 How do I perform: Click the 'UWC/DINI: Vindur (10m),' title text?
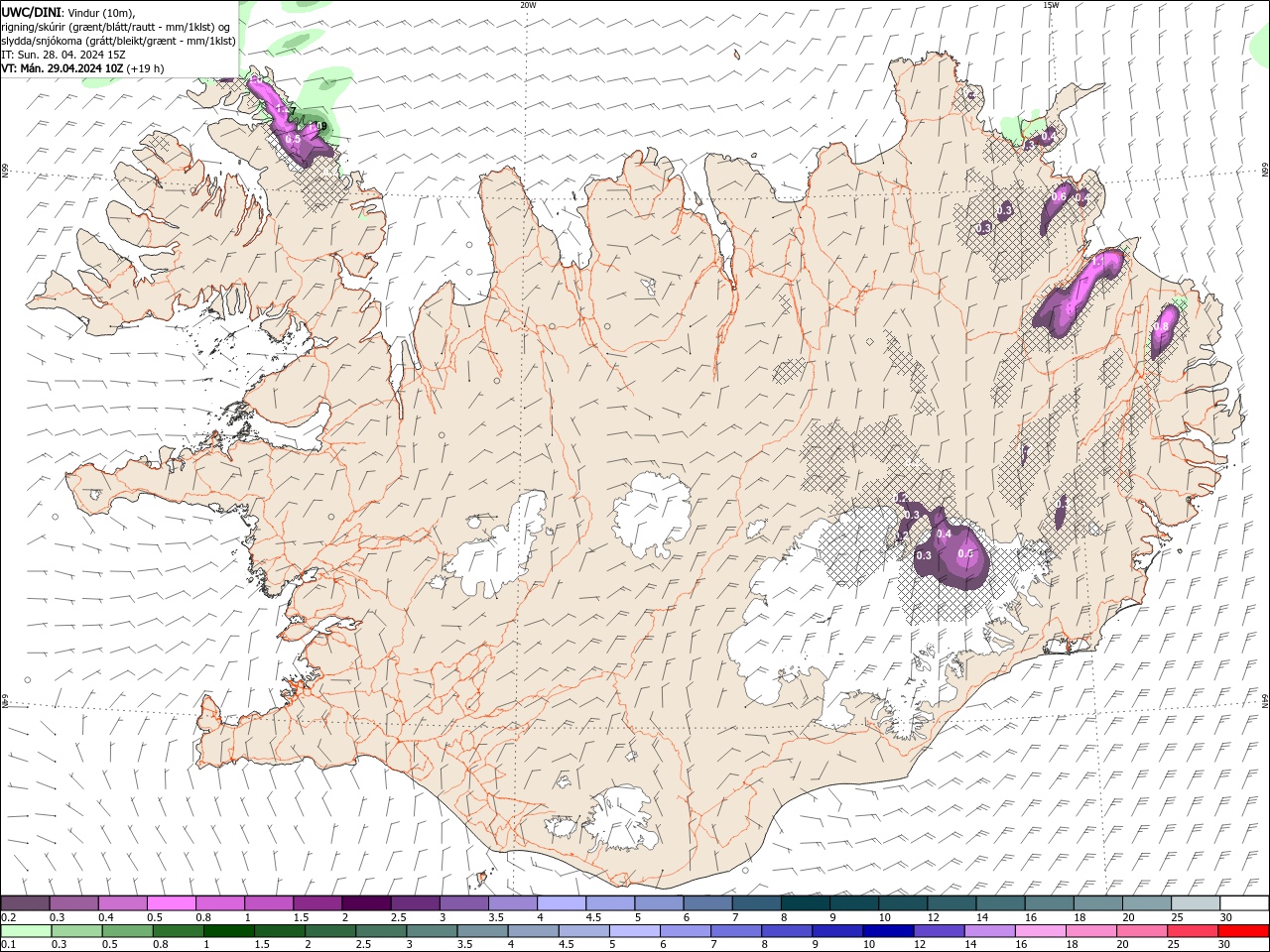point(67,12)
